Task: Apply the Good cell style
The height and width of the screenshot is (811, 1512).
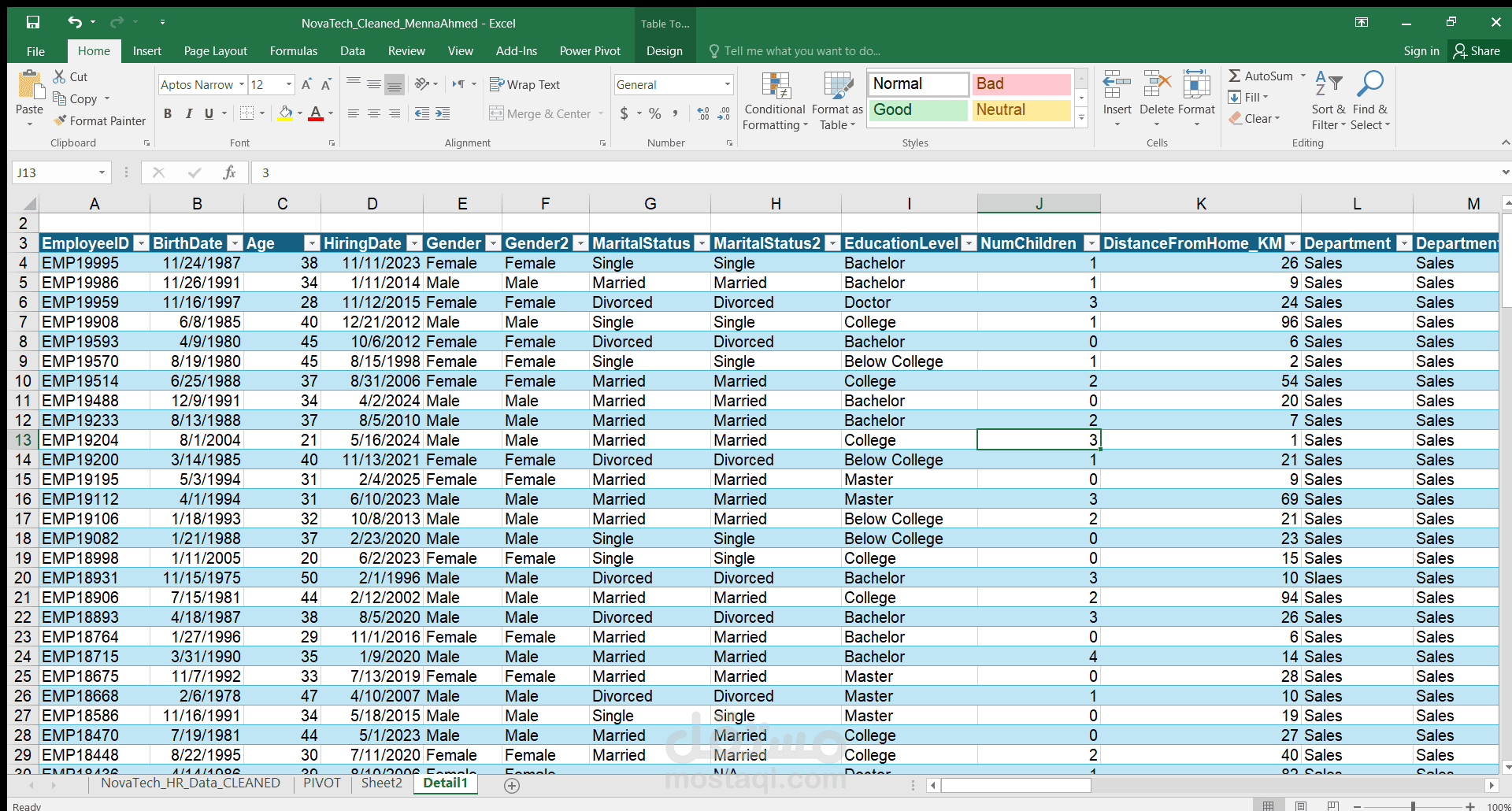Action: (917, 109)
